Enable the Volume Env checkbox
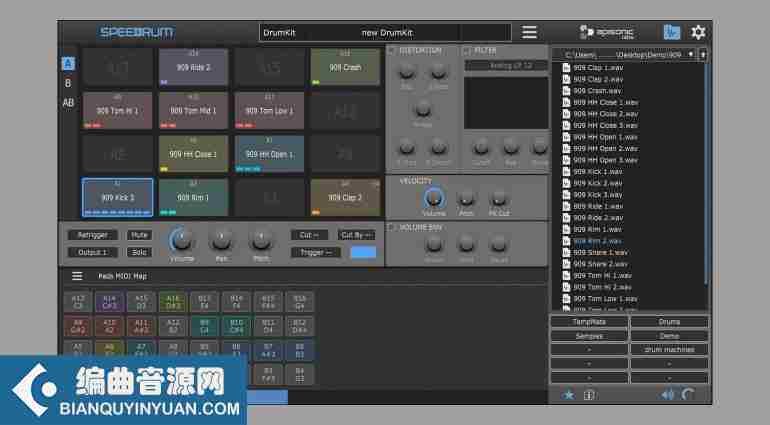The width and height of the screenshot is (770, 425). [x=391, y=227]
